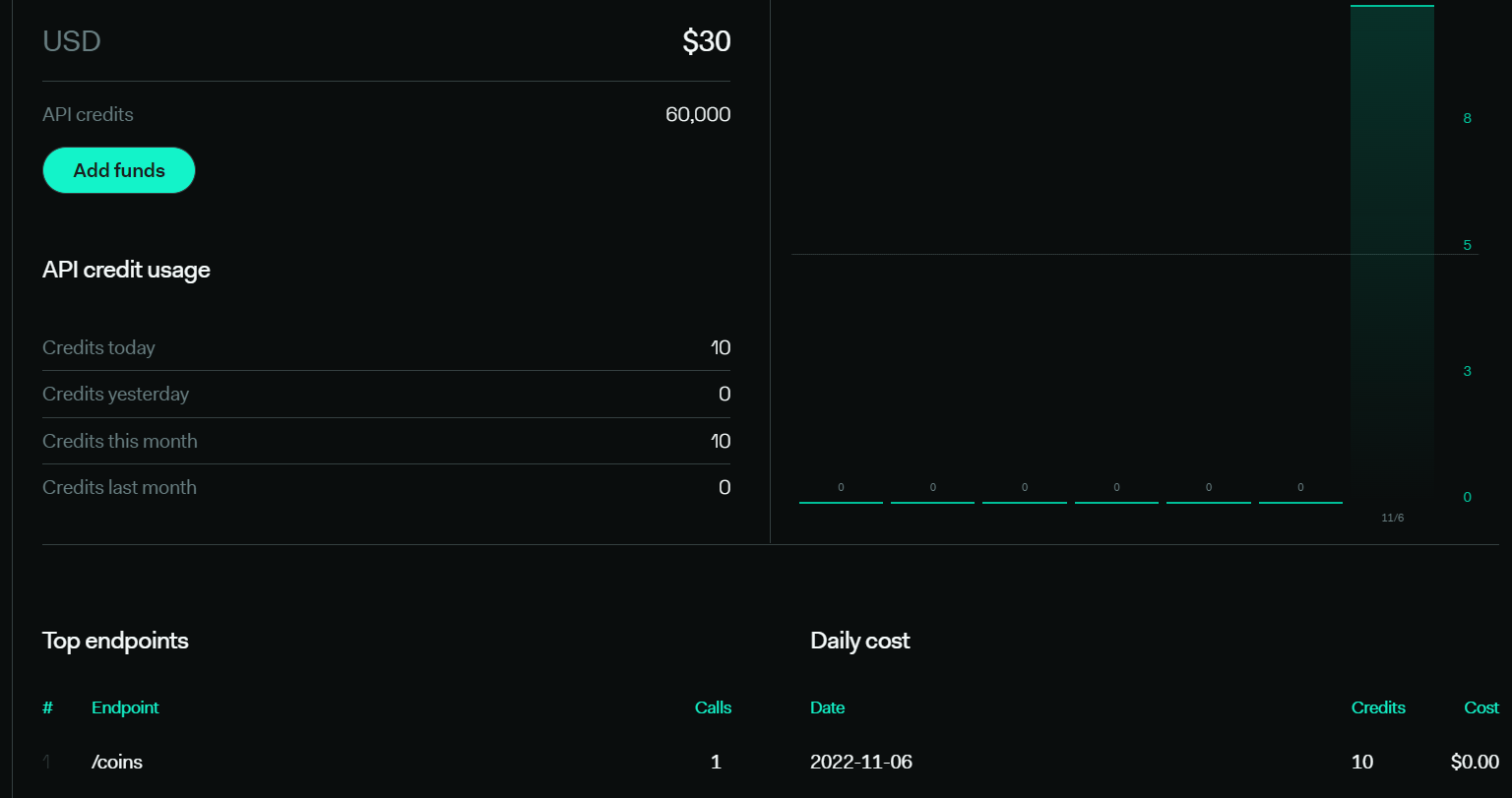The image size is (1512, 798).
Task: Select the Credits yesterday row
Action: (386, 394)
